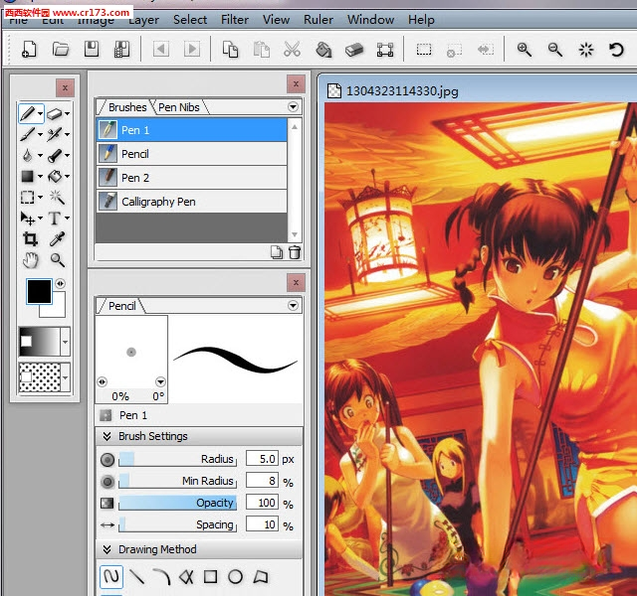Screen dimensions: 637x596
Task: Copy using the toolbar icon
Action: (230, 50)
